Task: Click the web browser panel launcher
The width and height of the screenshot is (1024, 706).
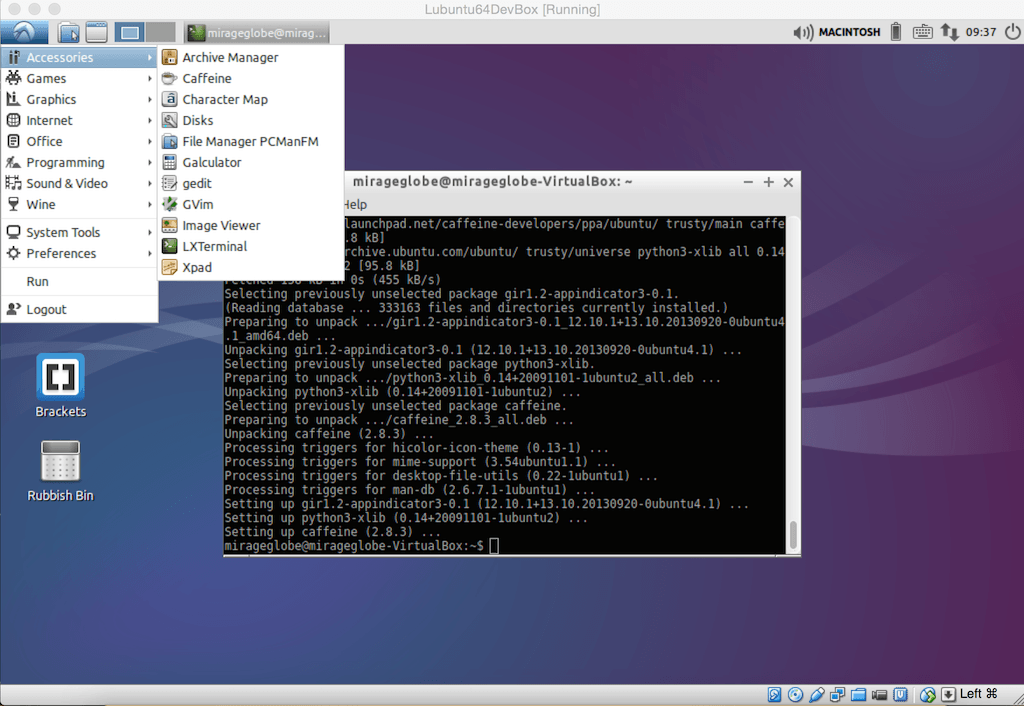Action: [97, 32]
